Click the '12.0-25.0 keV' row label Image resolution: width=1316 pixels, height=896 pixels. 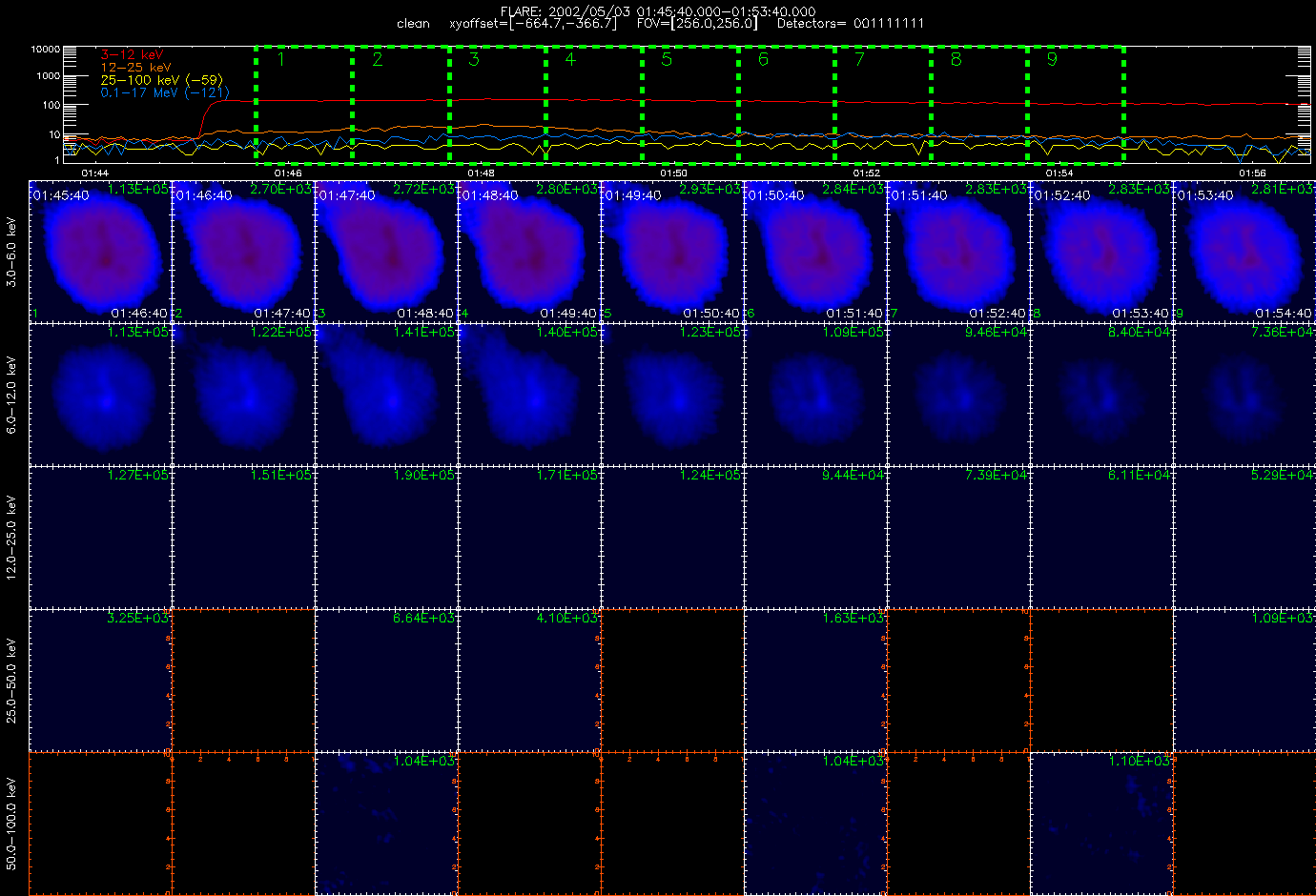[x=11, y=538]
